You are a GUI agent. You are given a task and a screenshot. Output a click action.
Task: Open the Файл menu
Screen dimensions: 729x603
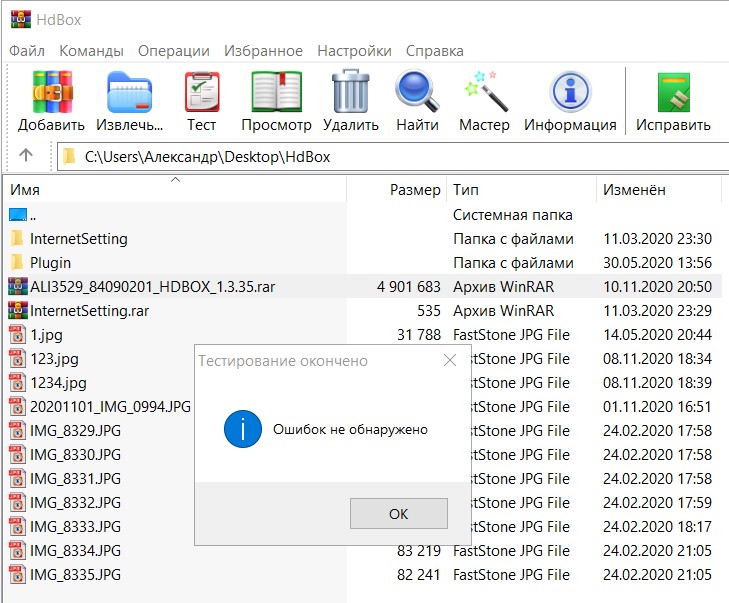27,51
